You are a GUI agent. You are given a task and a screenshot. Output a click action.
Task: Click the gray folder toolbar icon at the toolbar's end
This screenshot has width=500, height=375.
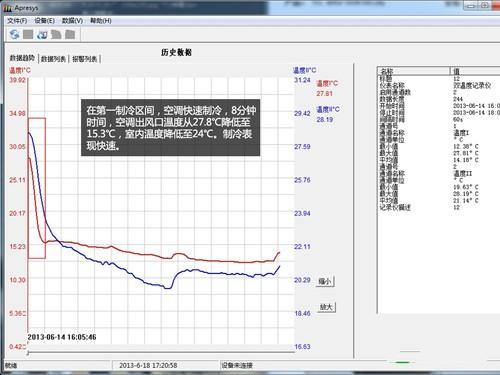coord(70,34)
